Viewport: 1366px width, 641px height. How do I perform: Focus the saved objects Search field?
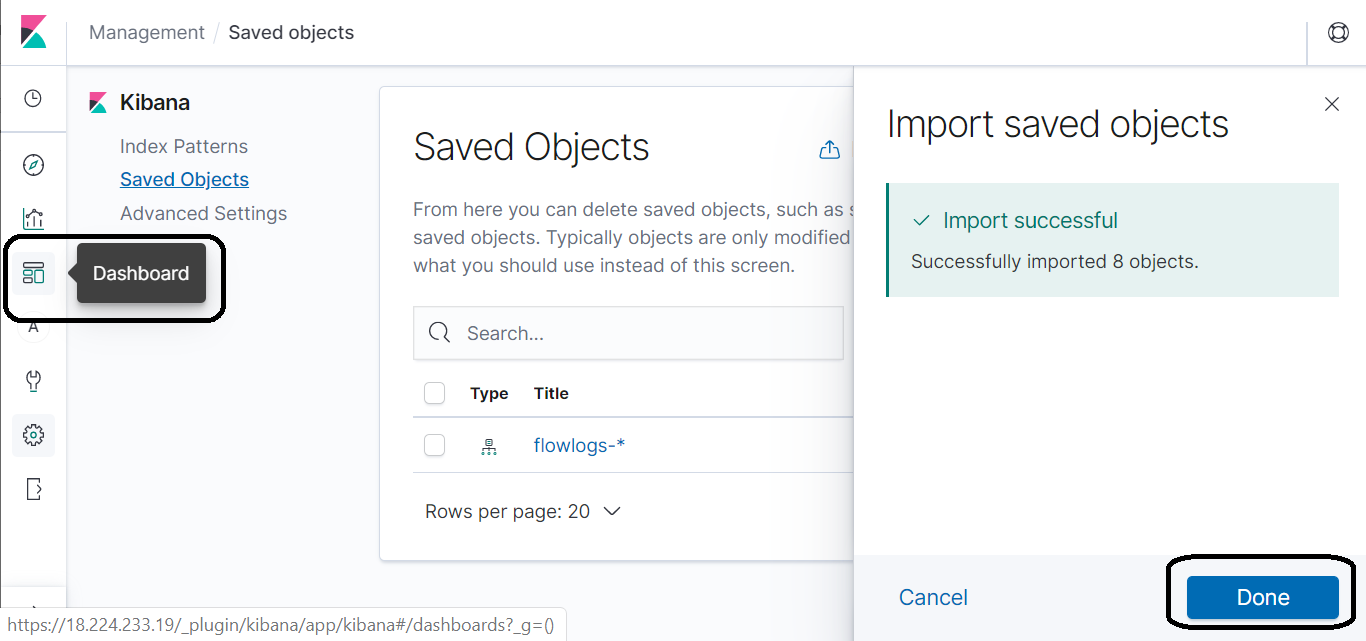pyautogui.click(x=628, y=333)
